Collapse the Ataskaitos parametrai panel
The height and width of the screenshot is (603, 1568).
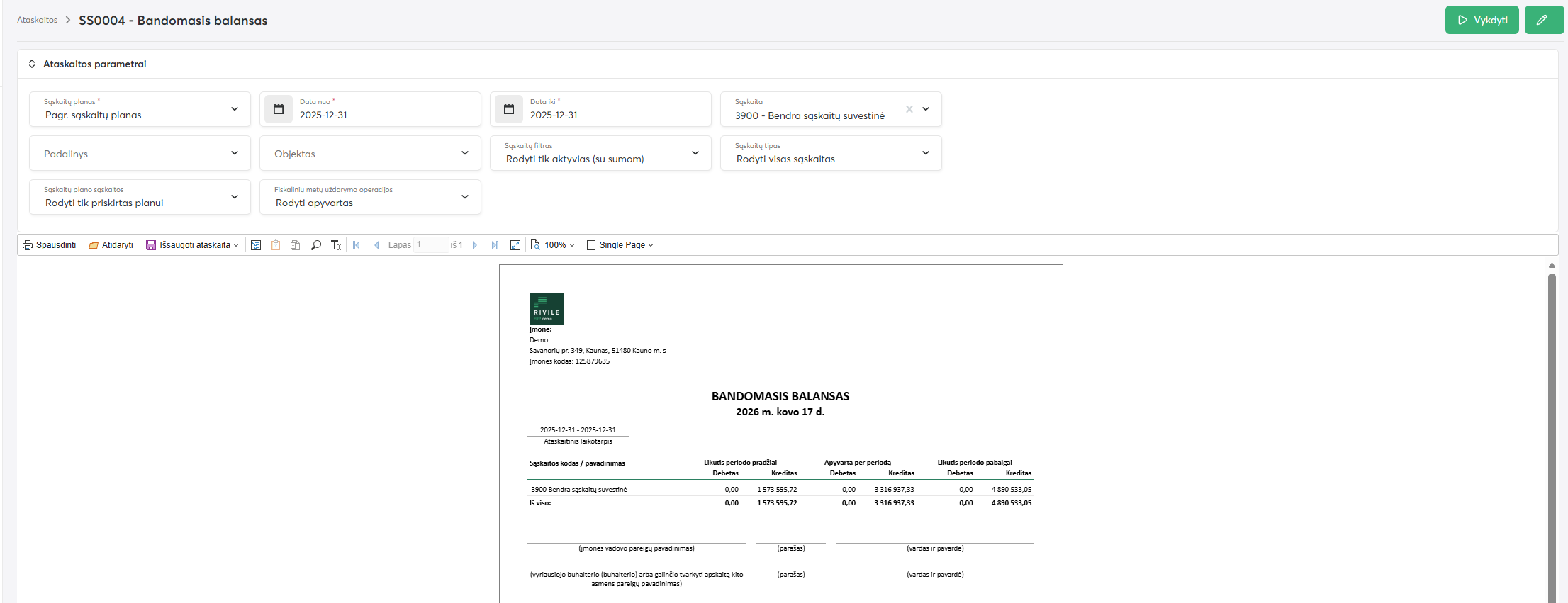click(x=32, y=64)
